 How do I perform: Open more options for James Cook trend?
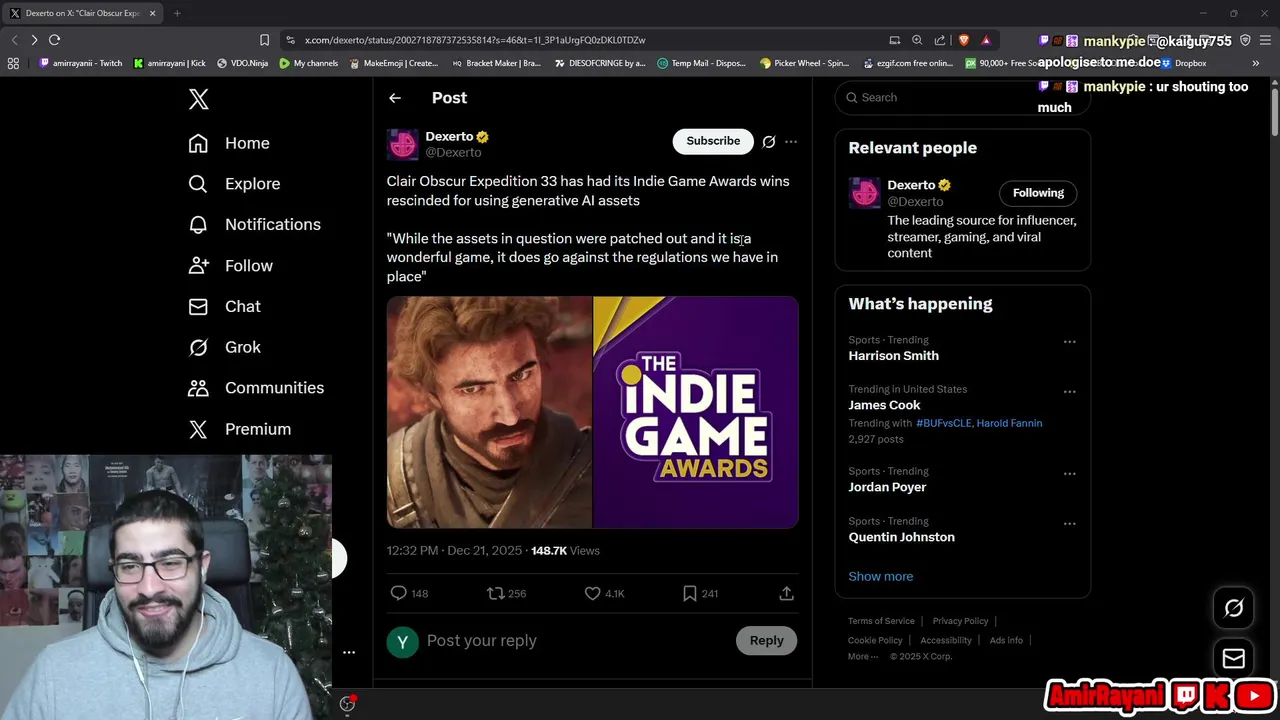tap(1069, 391)
